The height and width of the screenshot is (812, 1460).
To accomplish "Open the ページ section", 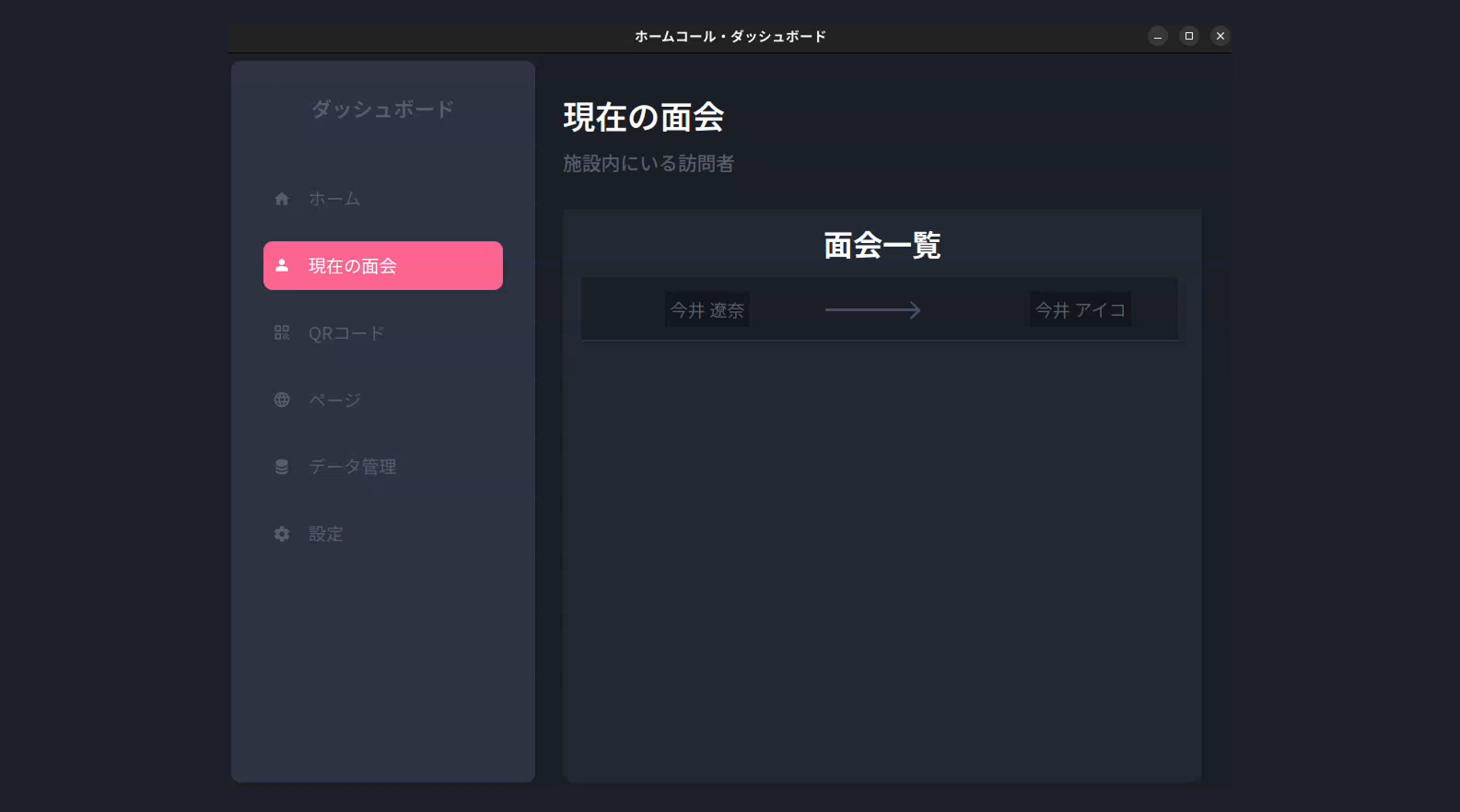I will tap(334, 400).
